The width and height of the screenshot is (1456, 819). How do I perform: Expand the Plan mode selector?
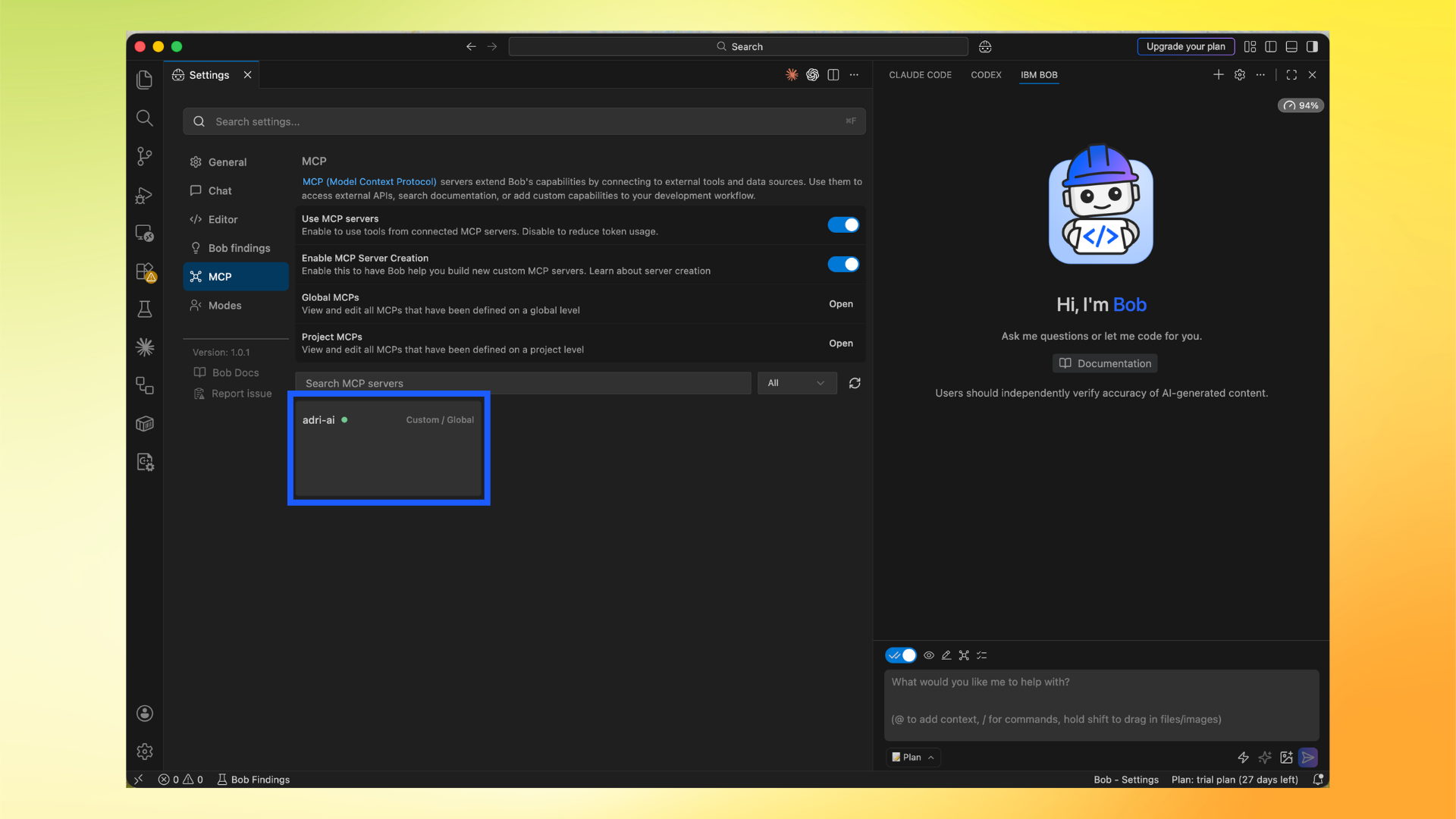912,757
